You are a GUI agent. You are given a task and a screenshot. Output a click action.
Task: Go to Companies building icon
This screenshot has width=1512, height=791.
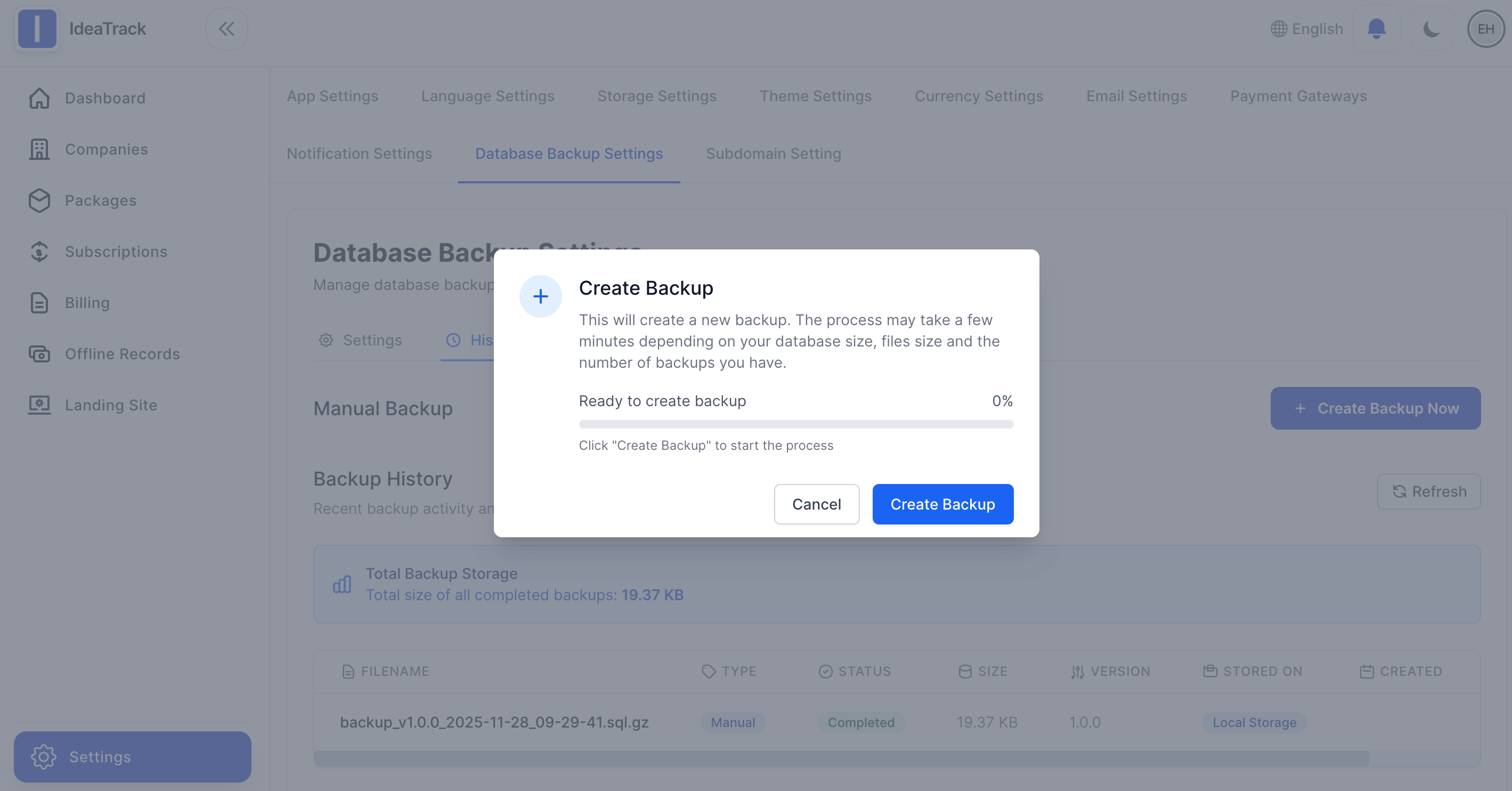point(39,149)
